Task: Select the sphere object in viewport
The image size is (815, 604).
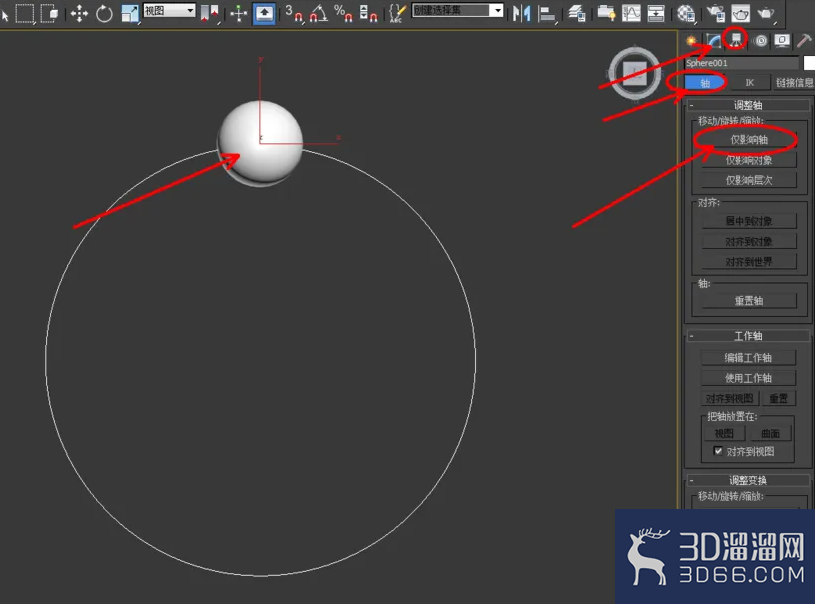Action: point(260,142)
